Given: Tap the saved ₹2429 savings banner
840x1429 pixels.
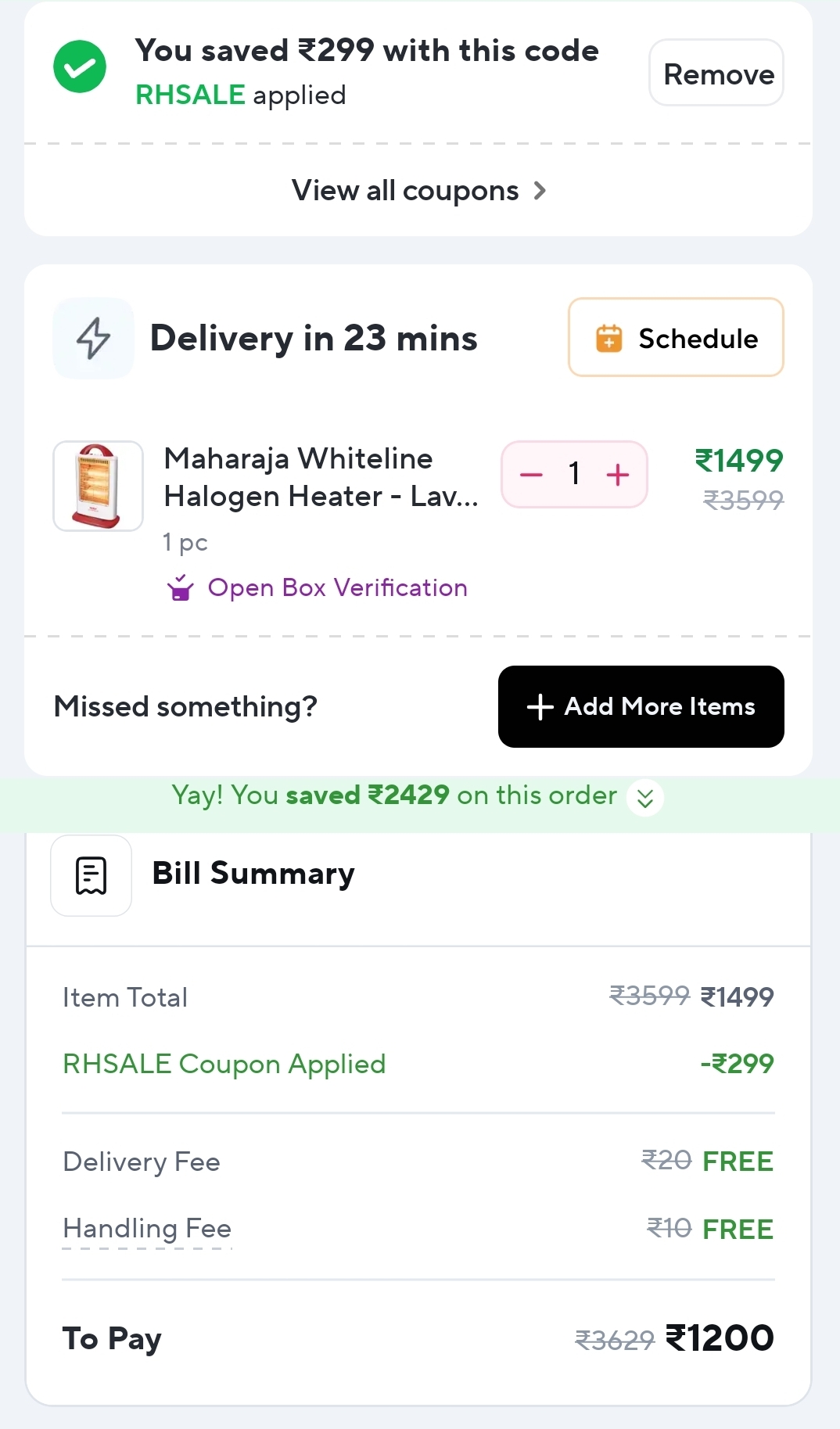Looking at the screenshot, I should pos(394,796).
